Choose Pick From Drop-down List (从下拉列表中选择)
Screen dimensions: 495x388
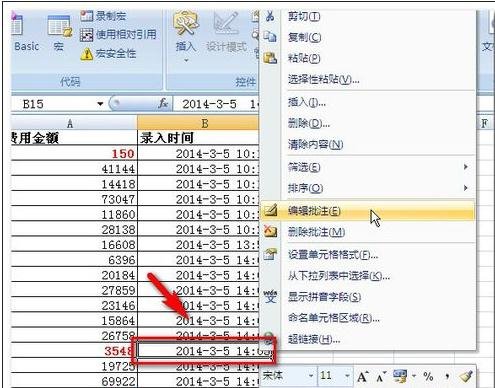click(368, 276)
